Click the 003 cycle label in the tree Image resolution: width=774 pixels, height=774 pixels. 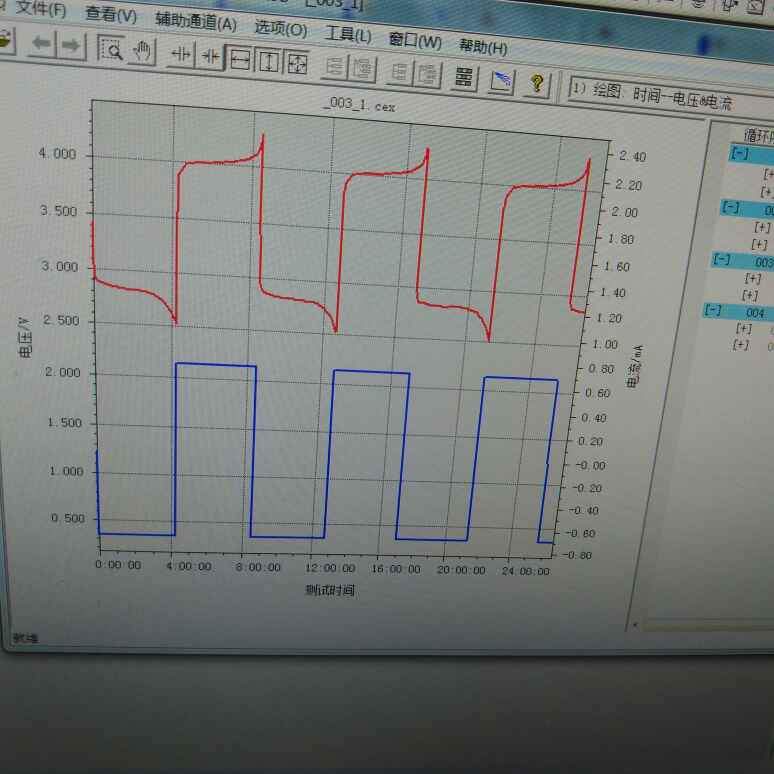[x=764, y=262]
